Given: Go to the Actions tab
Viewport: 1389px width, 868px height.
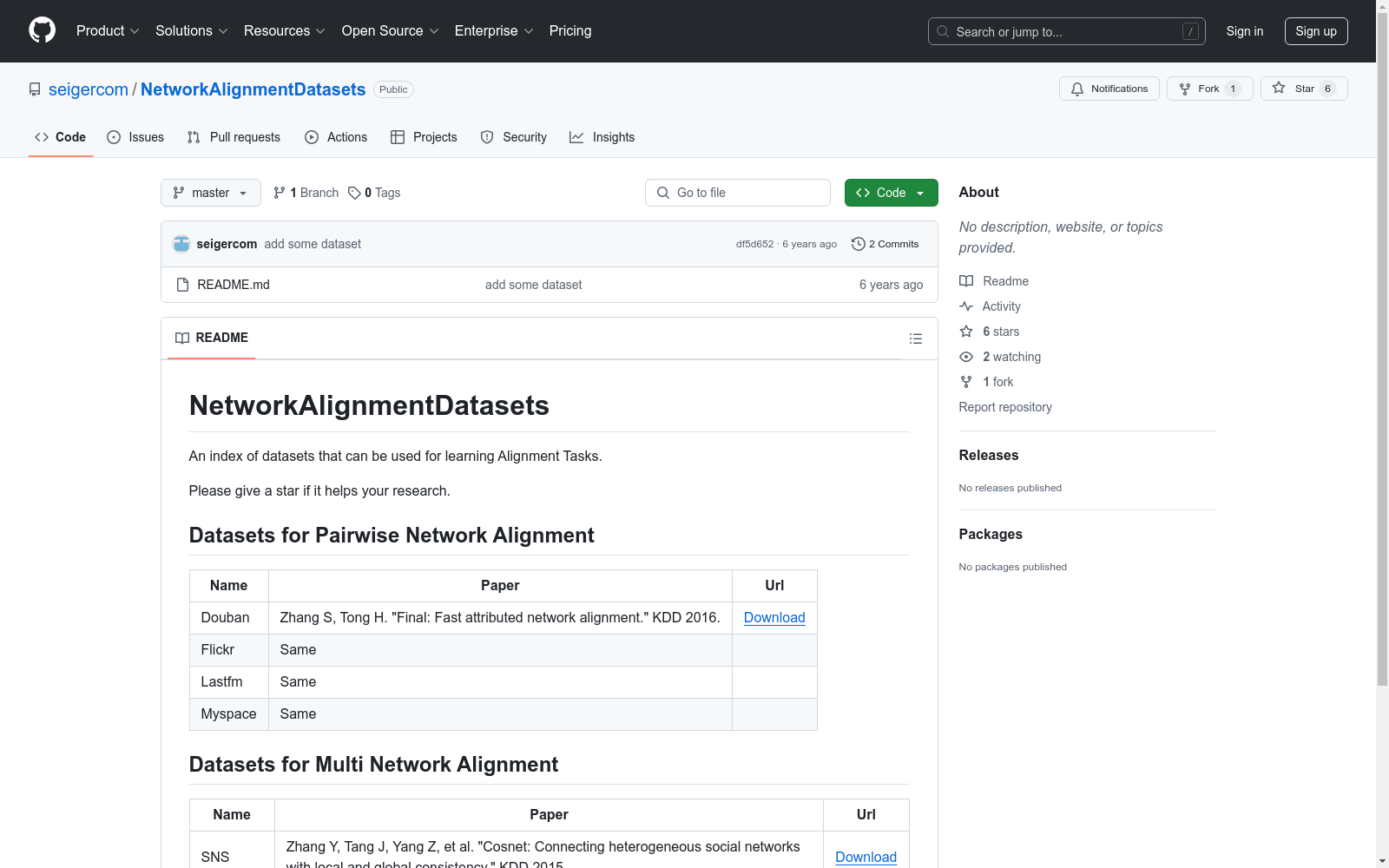Looking at the screenshot, I should click(336, 137).
